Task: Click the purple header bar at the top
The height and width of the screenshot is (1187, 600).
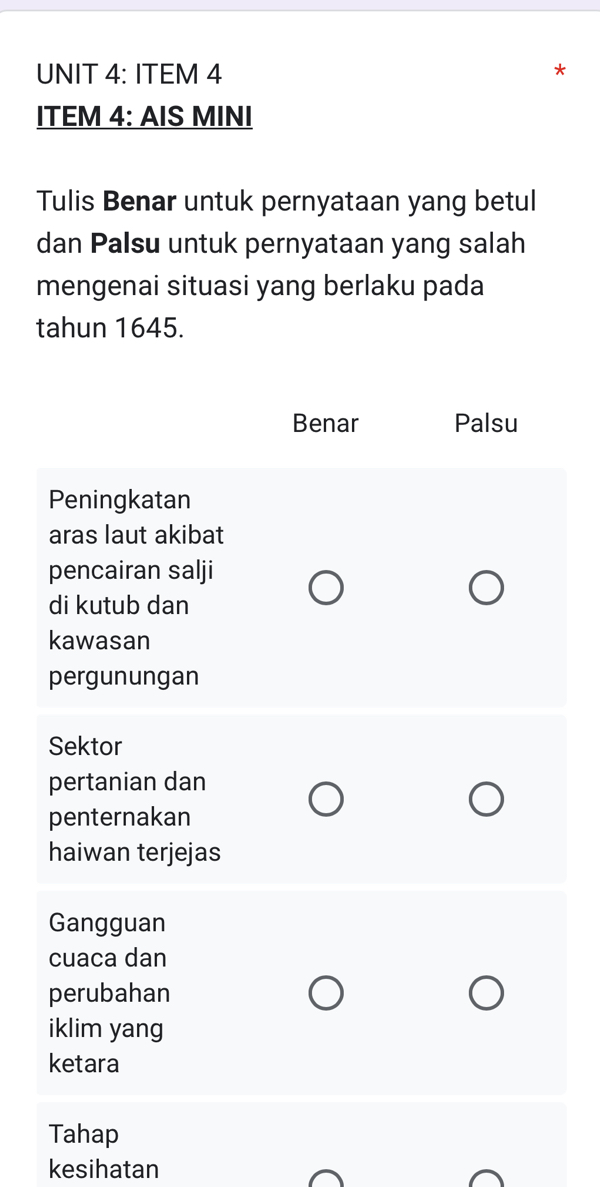Action: click(x=300, y=8)
